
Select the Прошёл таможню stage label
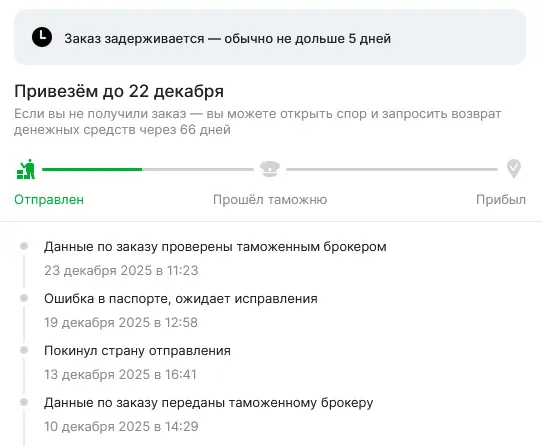point(270,200)
